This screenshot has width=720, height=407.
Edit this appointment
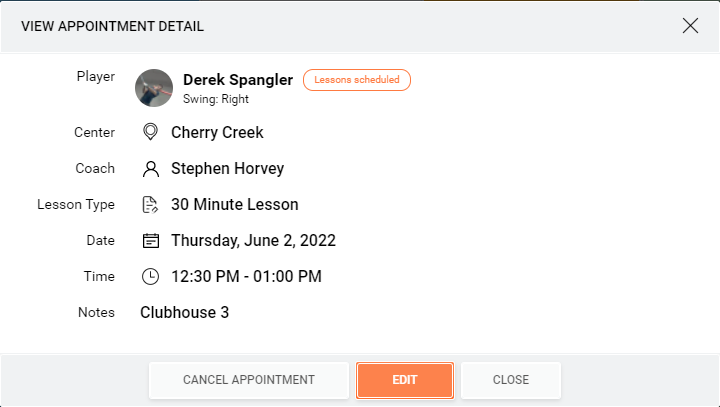405,380
